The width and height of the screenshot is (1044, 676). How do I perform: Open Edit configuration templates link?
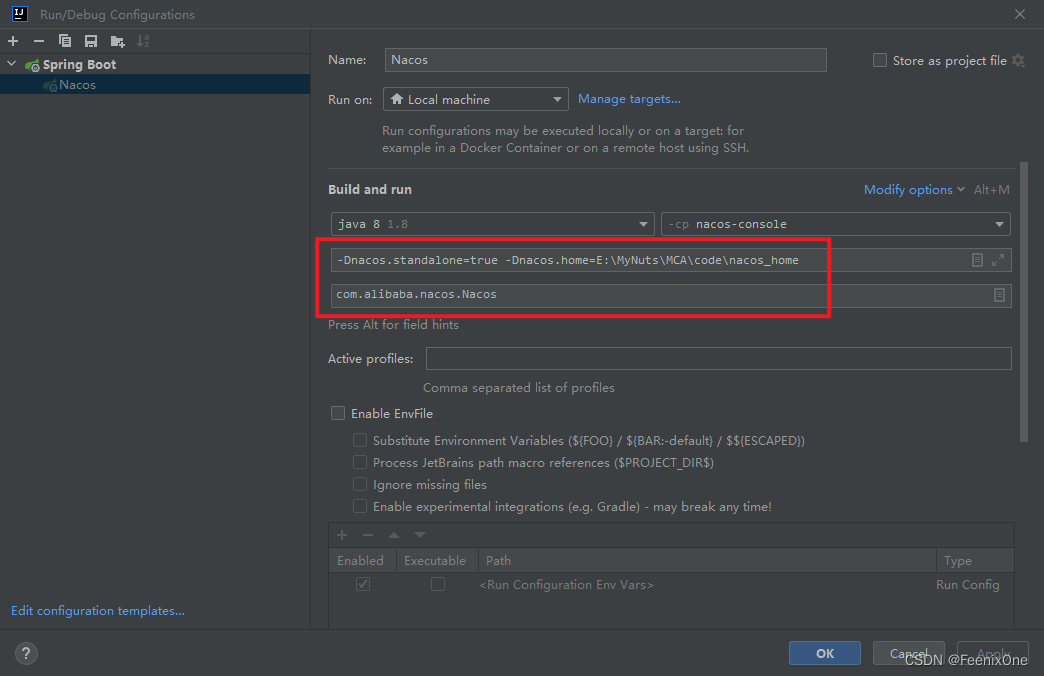point(98,611)
